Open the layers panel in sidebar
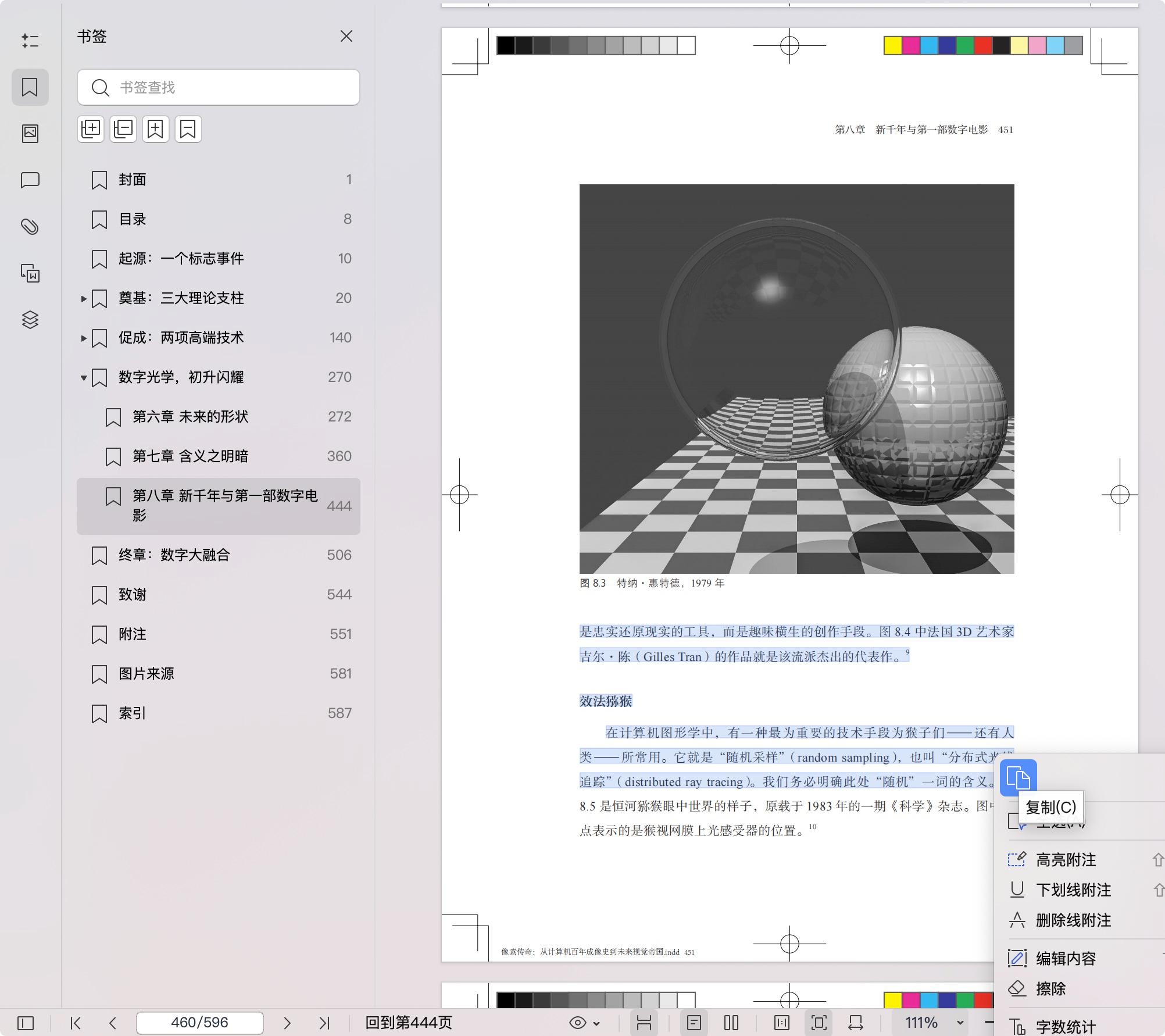Screen dimensions: 1165x1036 point(30,319)
